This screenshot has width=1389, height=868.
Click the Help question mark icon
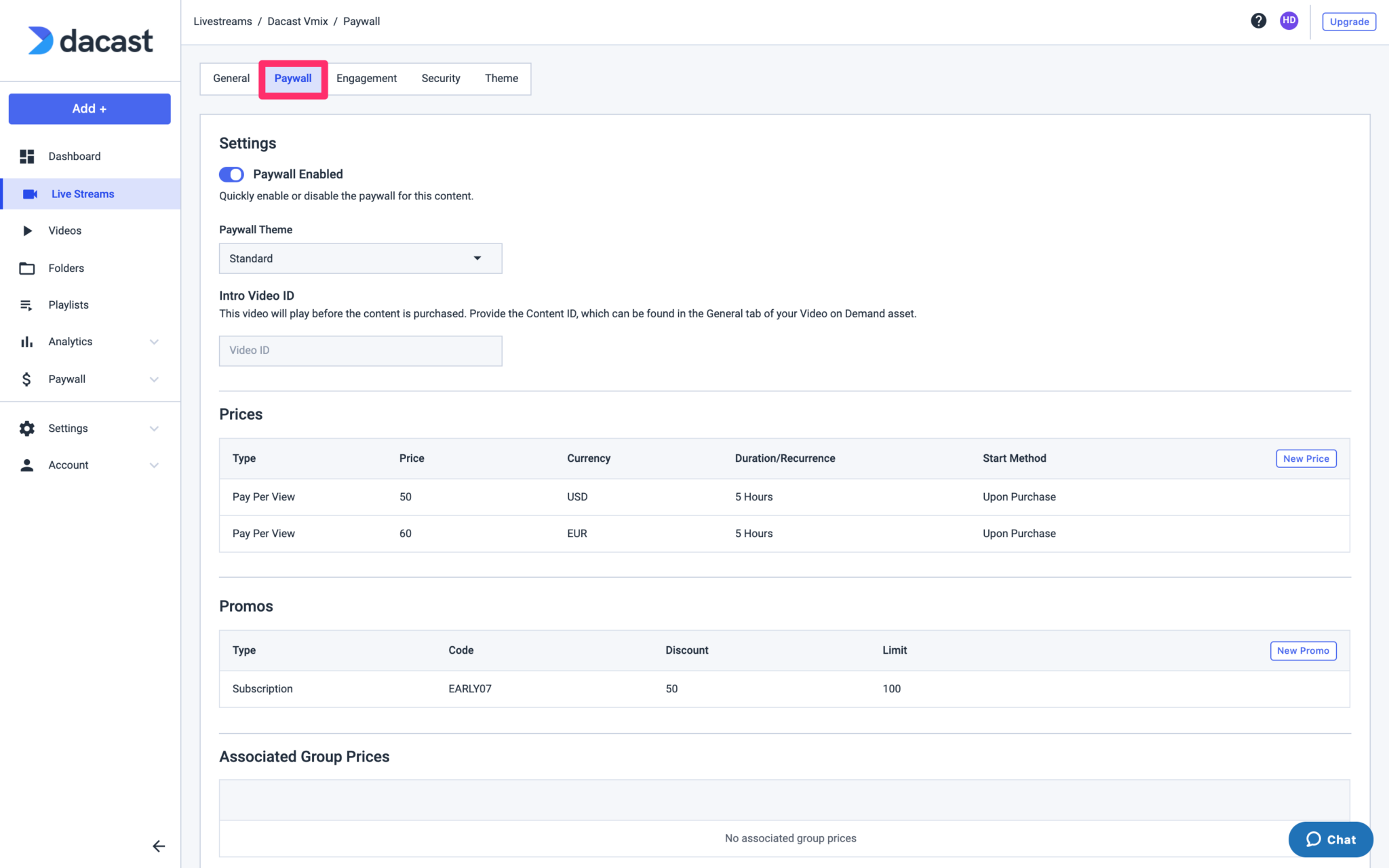1258,21
